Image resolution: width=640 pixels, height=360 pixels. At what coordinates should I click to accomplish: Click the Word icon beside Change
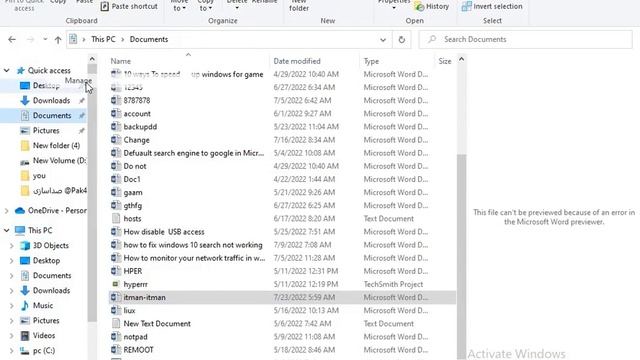116,140
